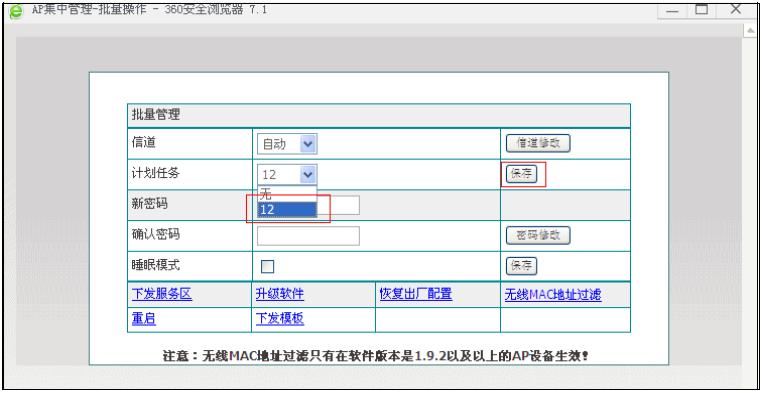This screenshot has width=764, height=393.
Task: Select the 12 option in the dropdown list
Action: (287, 209)
